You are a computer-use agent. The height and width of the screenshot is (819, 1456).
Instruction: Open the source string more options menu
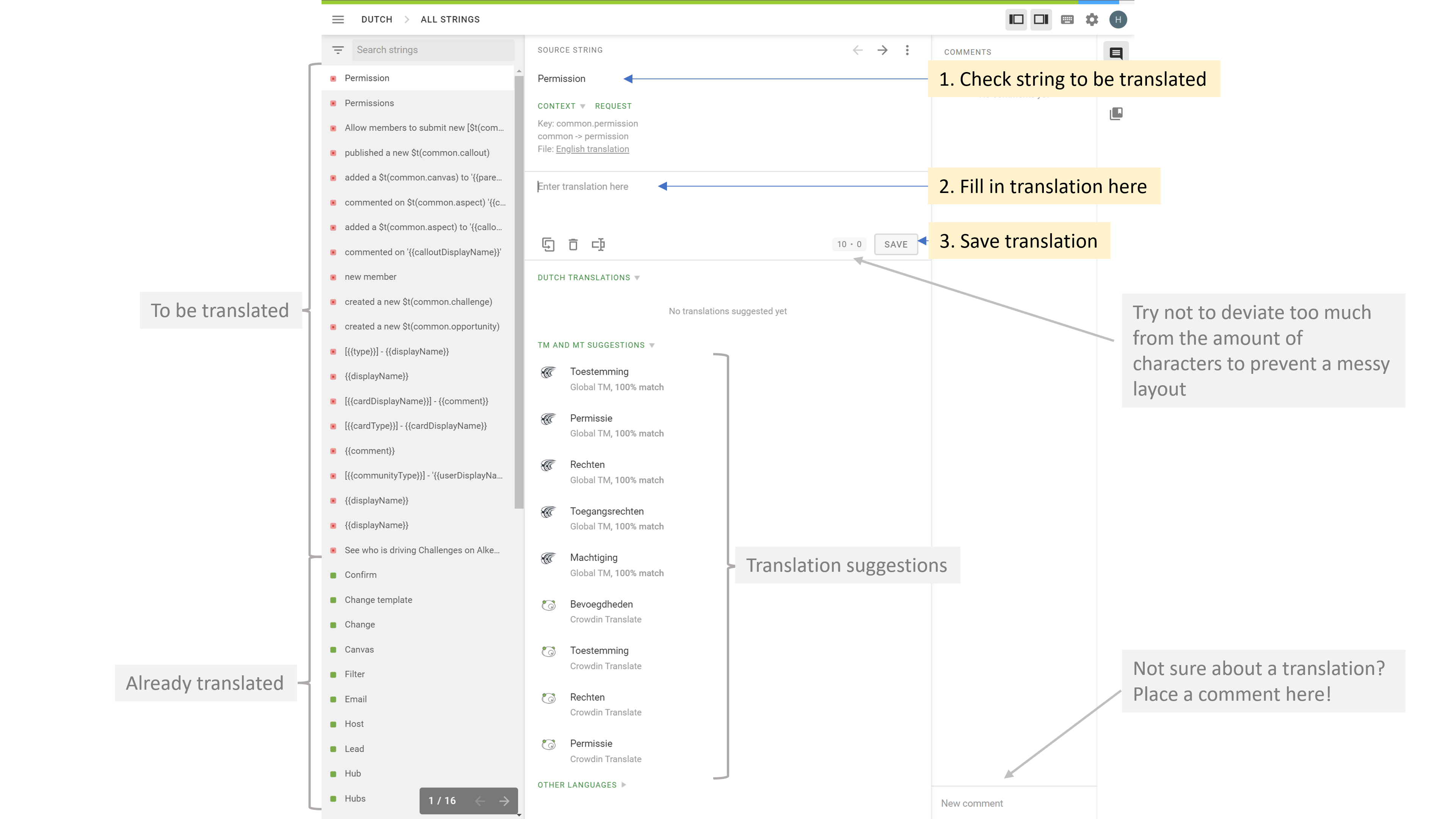[907, 50]
